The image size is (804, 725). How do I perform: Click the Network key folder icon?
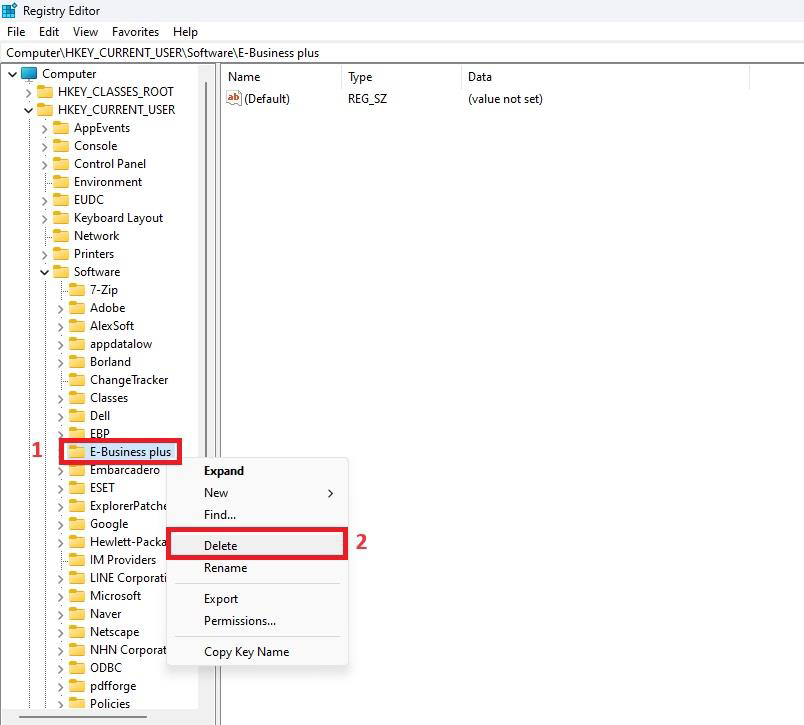pos(60,236)
